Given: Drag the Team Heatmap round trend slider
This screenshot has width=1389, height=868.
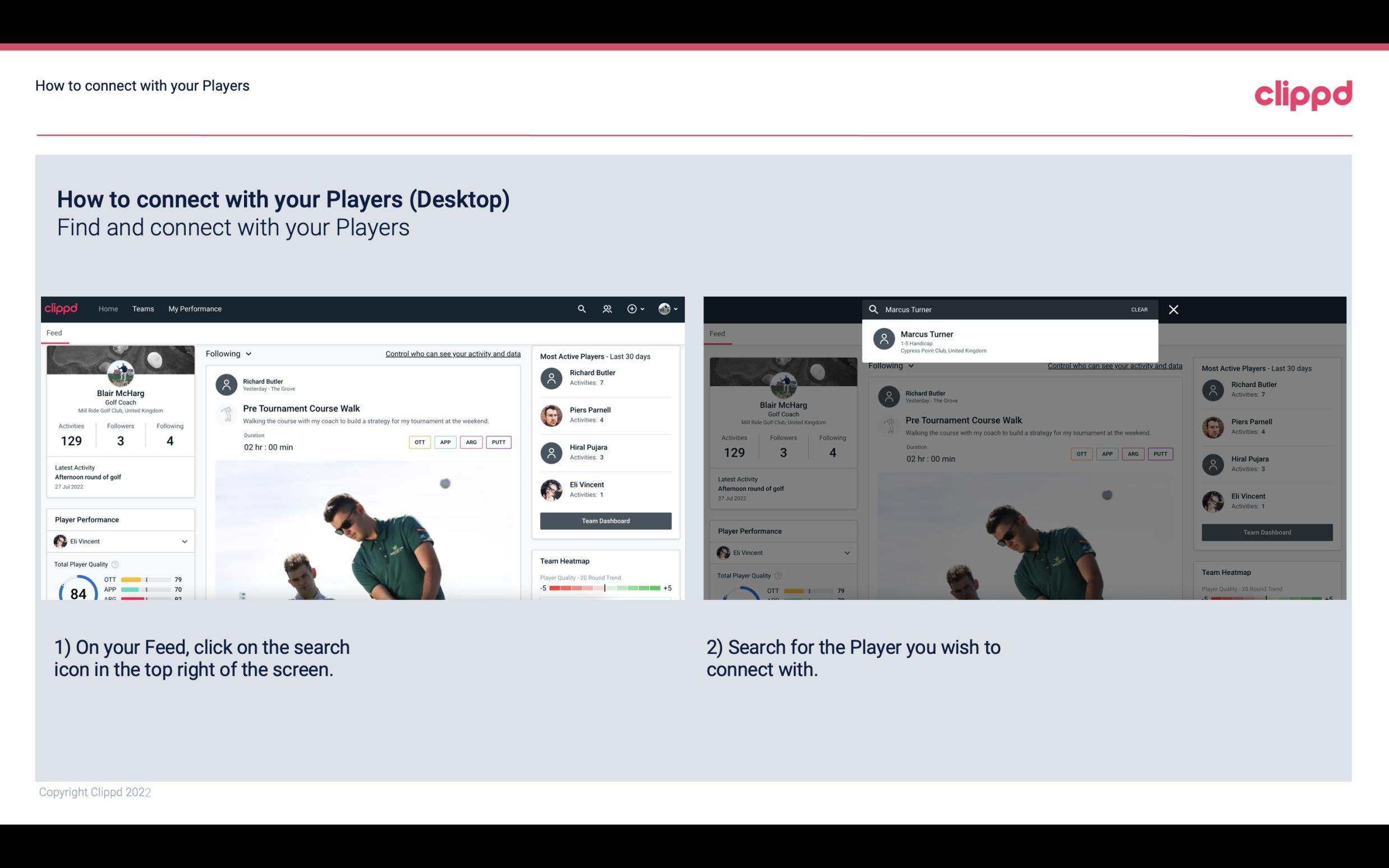Looking at the screenshot, I should click(x=605, y=589).
